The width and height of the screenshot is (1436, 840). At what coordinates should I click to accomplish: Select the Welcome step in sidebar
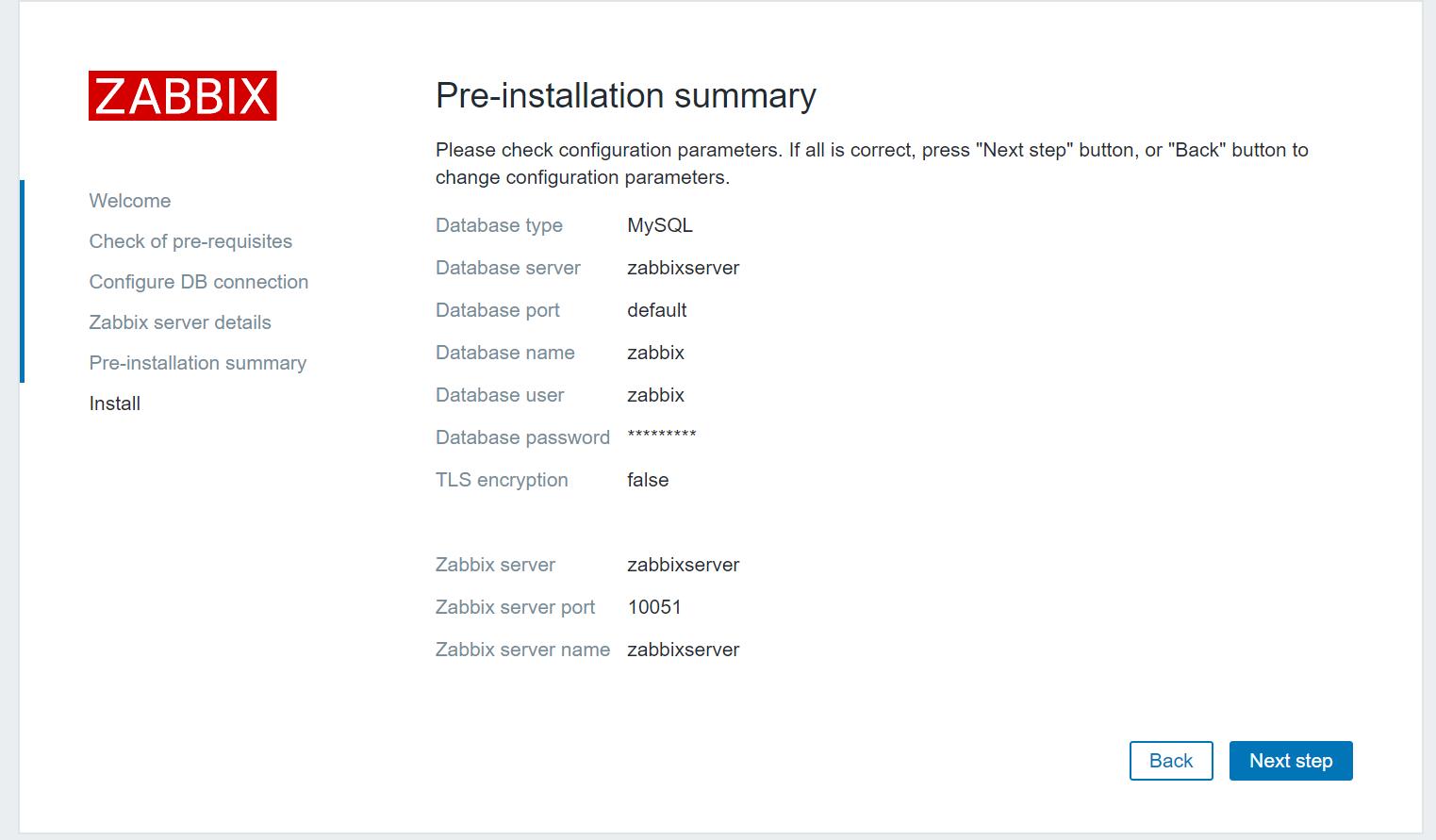tap(130, 201)
